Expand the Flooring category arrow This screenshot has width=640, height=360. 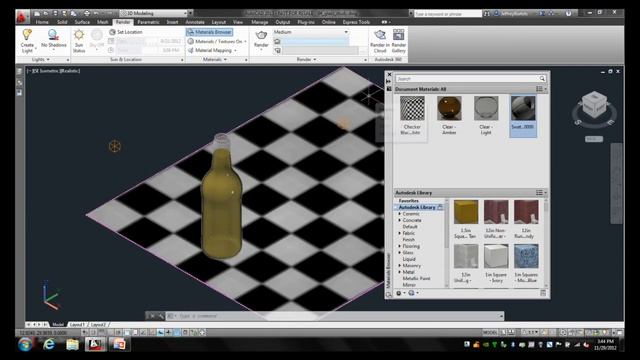400,246
